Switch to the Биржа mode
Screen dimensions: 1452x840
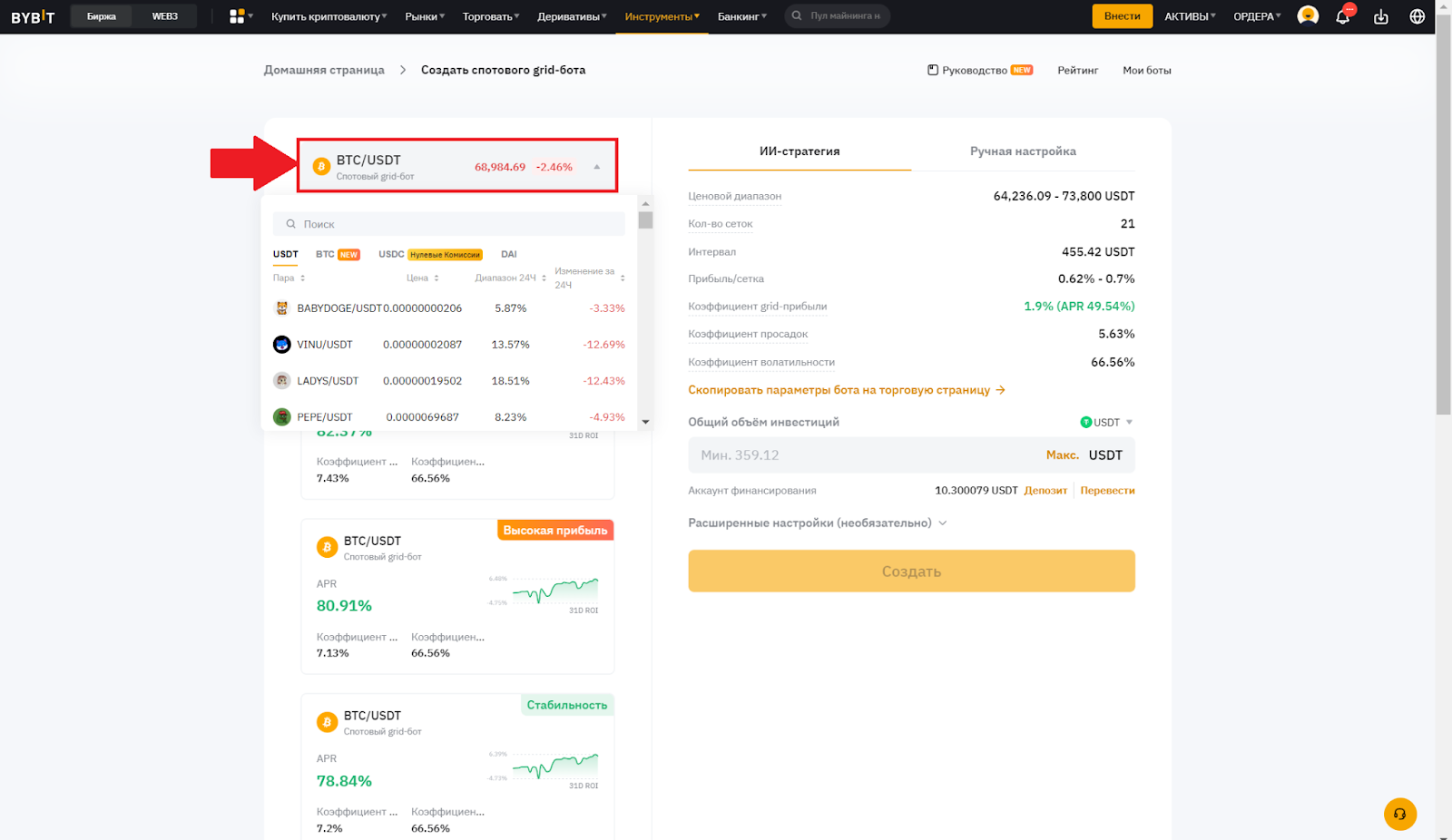point(102,16)
